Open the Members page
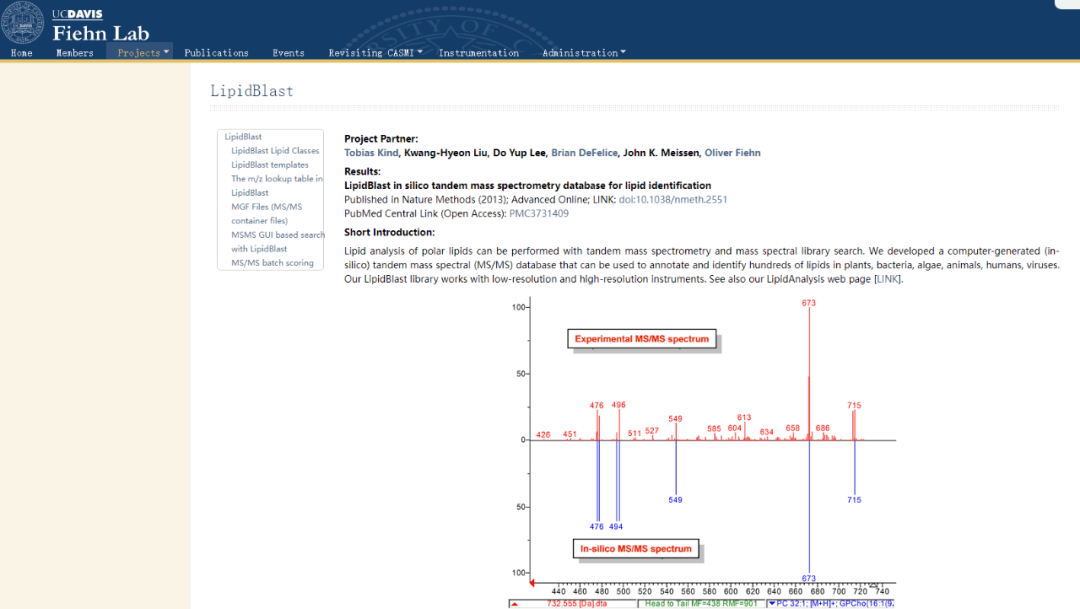1080x609 pixels. click(x=74, y=52)
